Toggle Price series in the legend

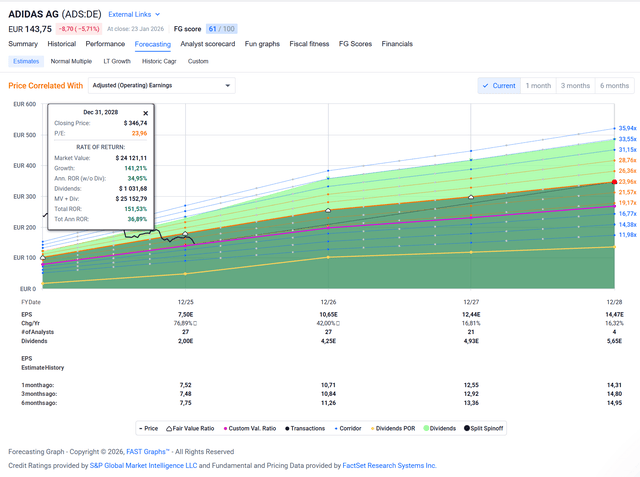click(140, 428)
